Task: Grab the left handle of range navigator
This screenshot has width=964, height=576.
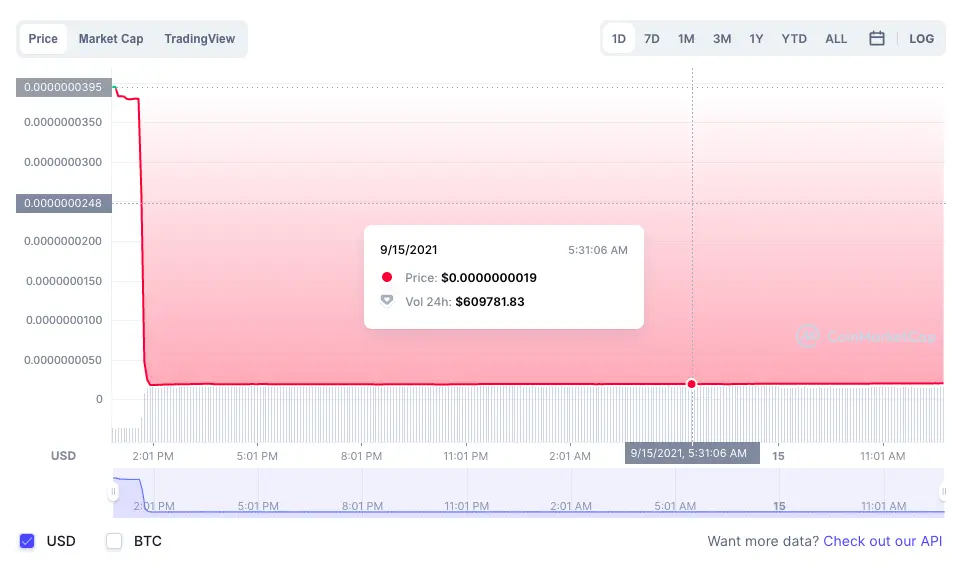Action: pyautogui.click(x=113, y=492)
